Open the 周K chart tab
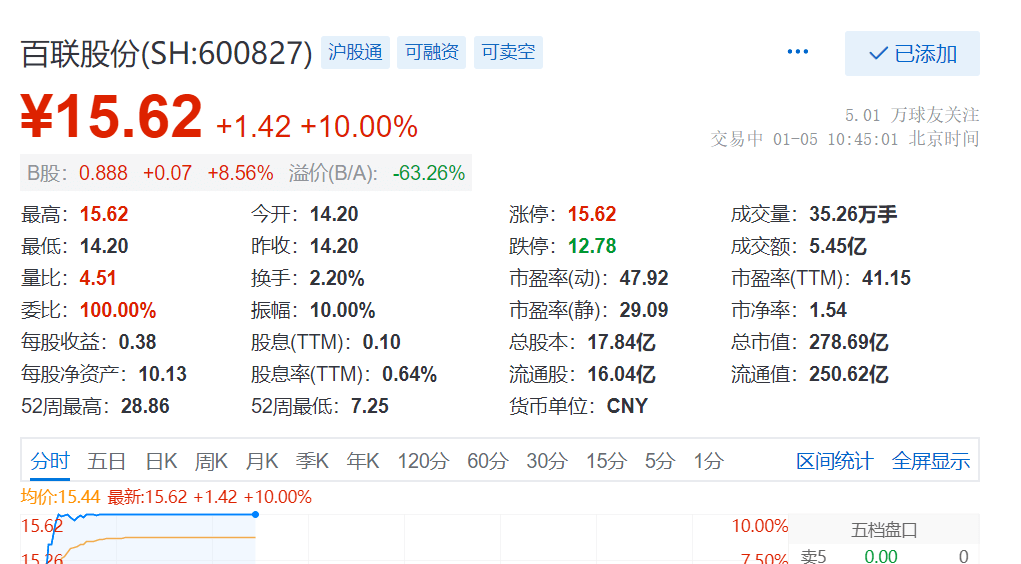 (211, 461)
